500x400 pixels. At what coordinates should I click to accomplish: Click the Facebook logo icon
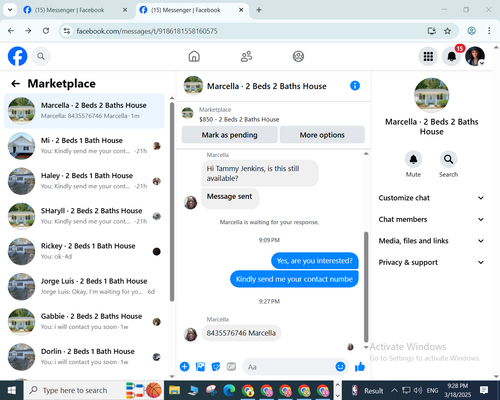(x=17, y=56)
